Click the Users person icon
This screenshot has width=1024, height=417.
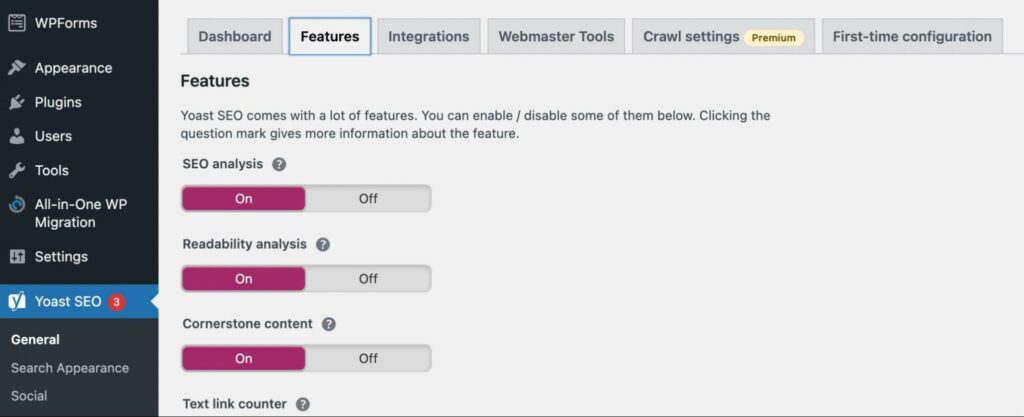tap(18, 136)
